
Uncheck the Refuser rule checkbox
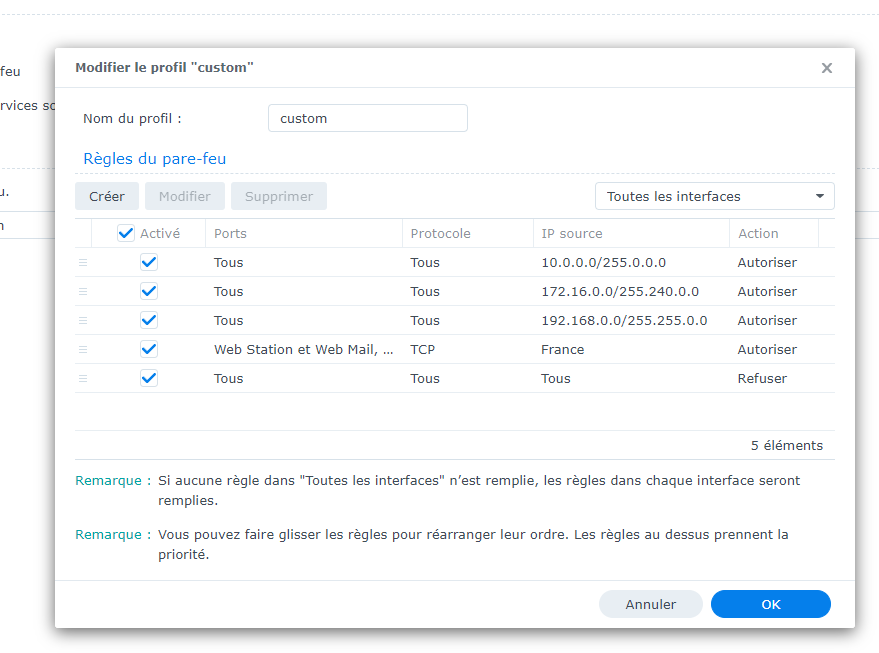tap(149, 378)
